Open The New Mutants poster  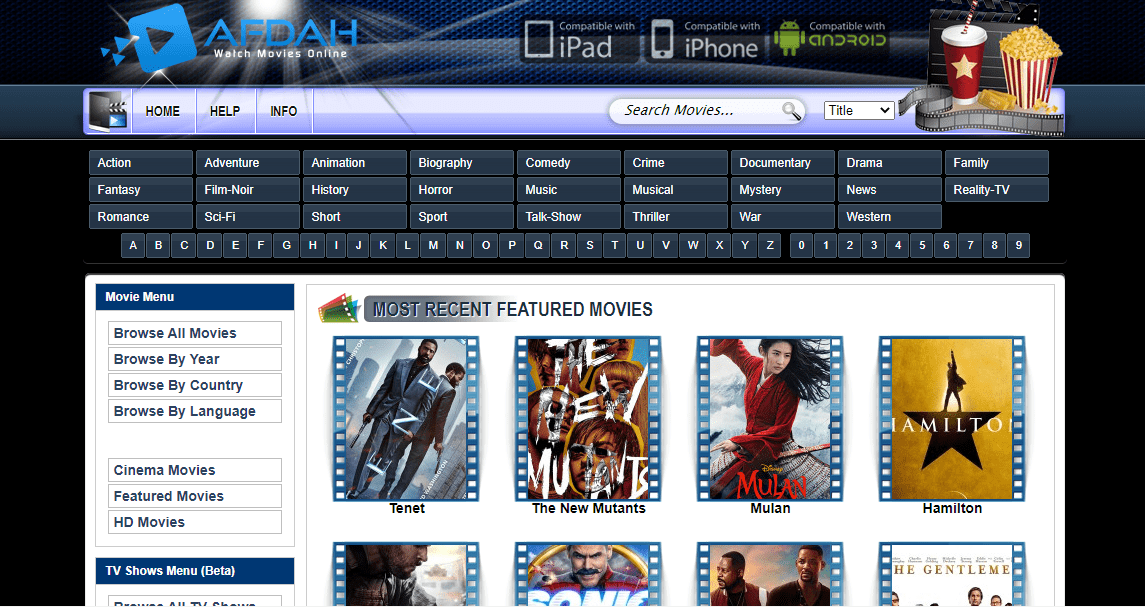pos(588,419)
